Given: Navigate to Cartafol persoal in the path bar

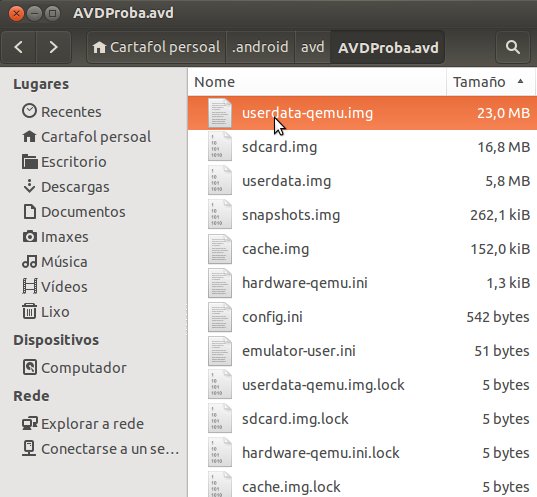Looking at the screenshot, I should (157, 47).
